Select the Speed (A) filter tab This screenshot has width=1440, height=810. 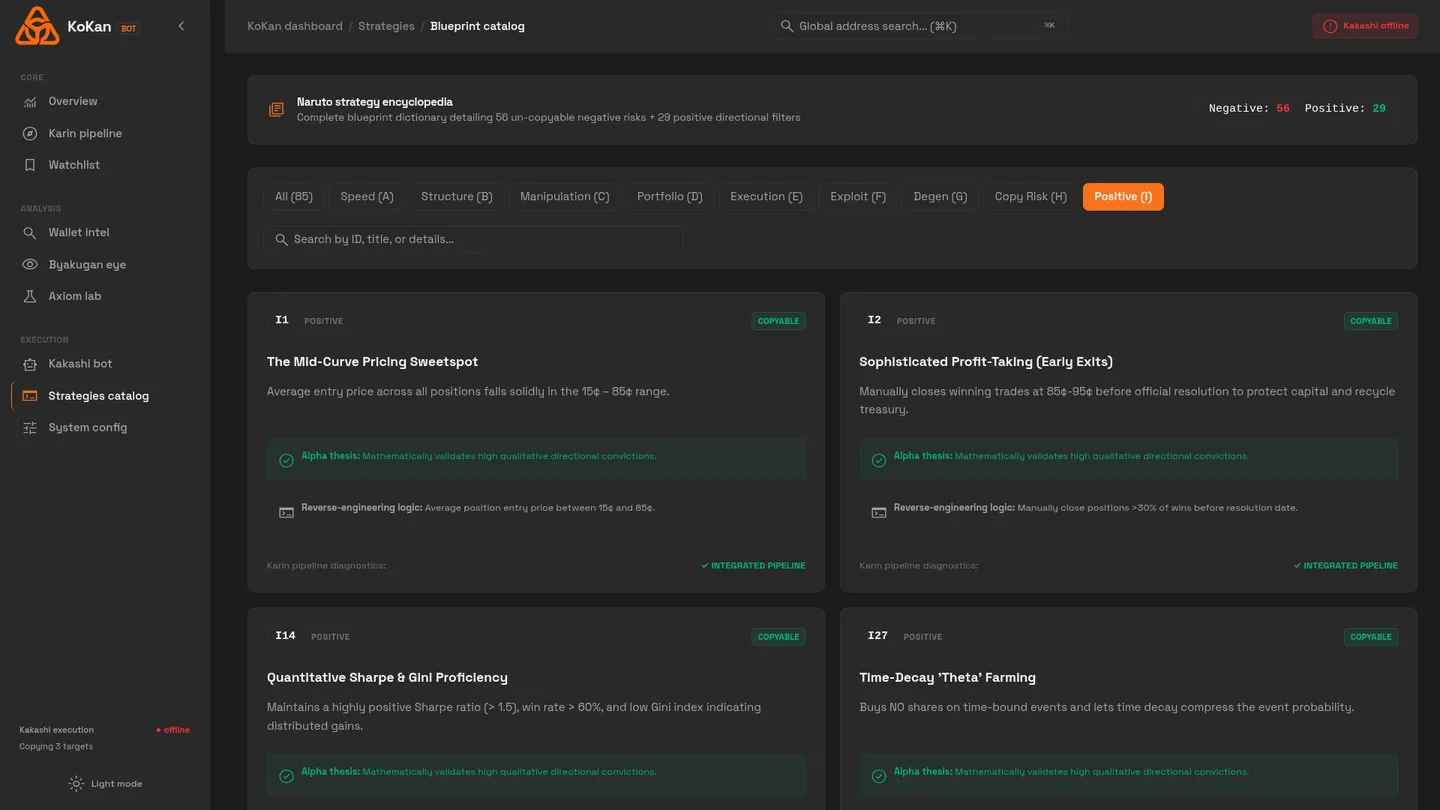point(367,197)
